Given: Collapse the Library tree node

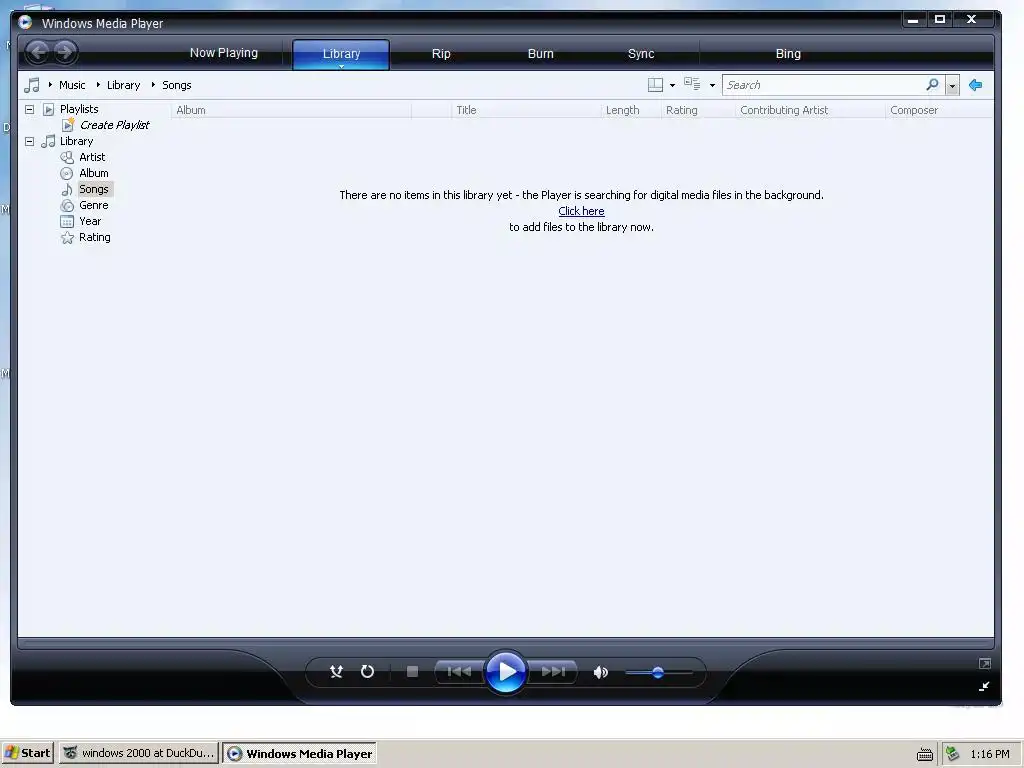Looking at the screenshot, I should [x=29, y=141].
